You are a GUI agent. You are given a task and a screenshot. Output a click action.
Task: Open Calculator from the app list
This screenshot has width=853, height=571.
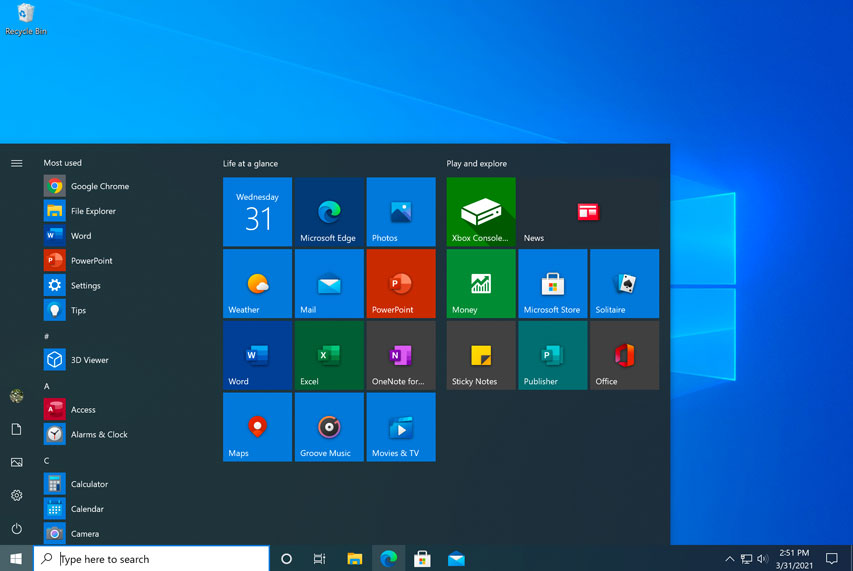[89, 484]
